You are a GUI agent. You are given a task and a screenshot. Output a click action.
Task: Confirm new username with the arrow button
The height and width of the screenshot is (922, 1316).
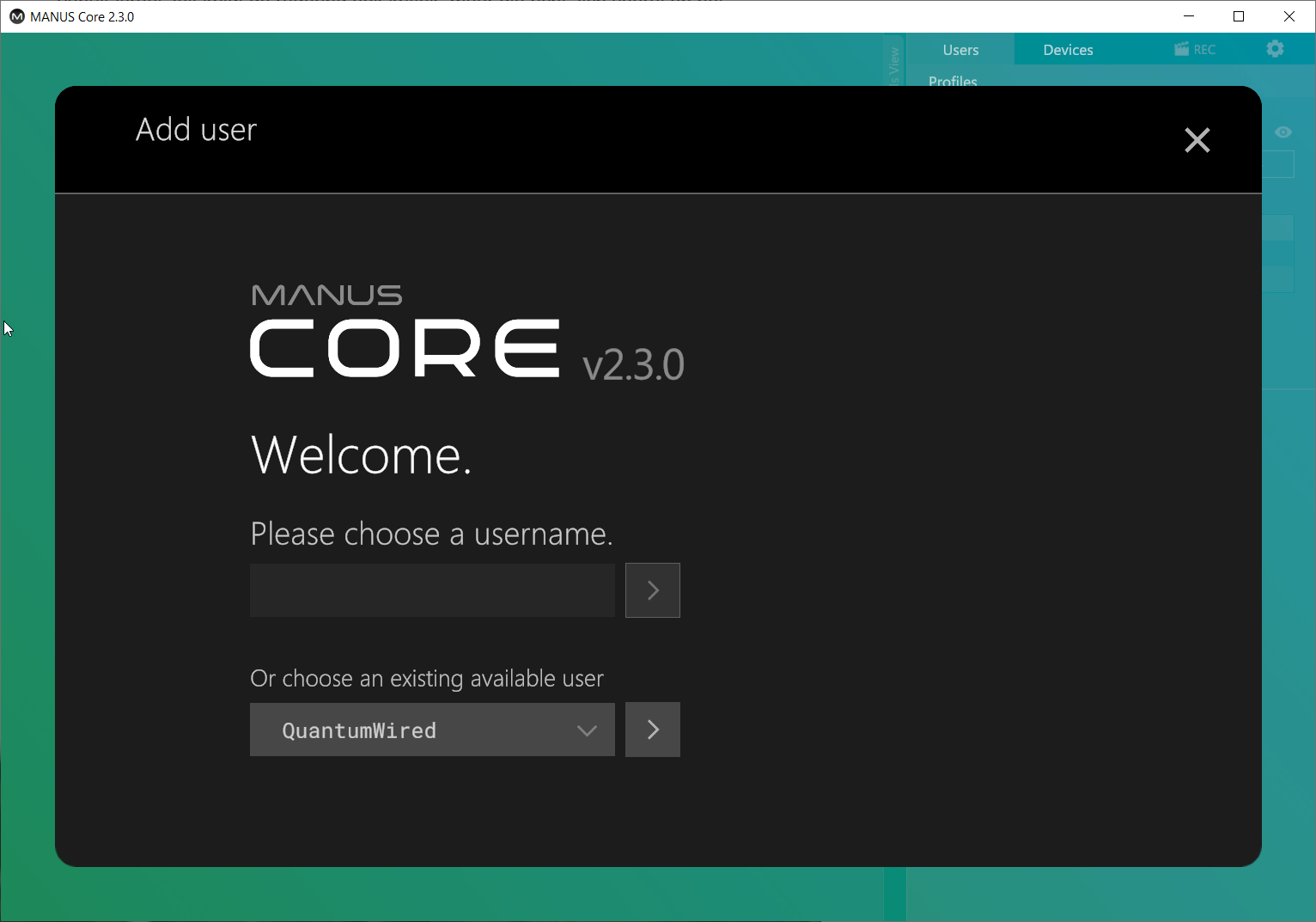(653, 590)
